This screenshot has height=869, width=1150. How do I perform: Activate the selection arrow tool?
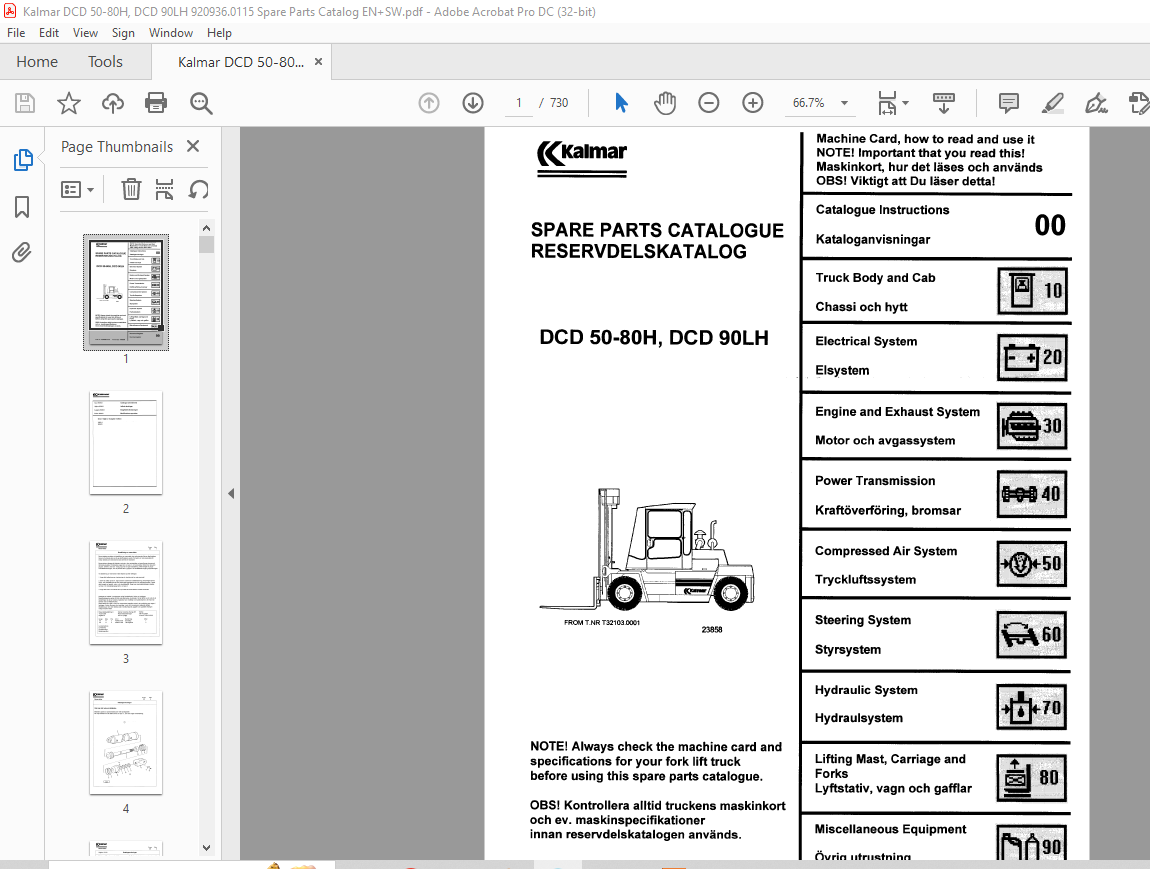coord(621,103)
